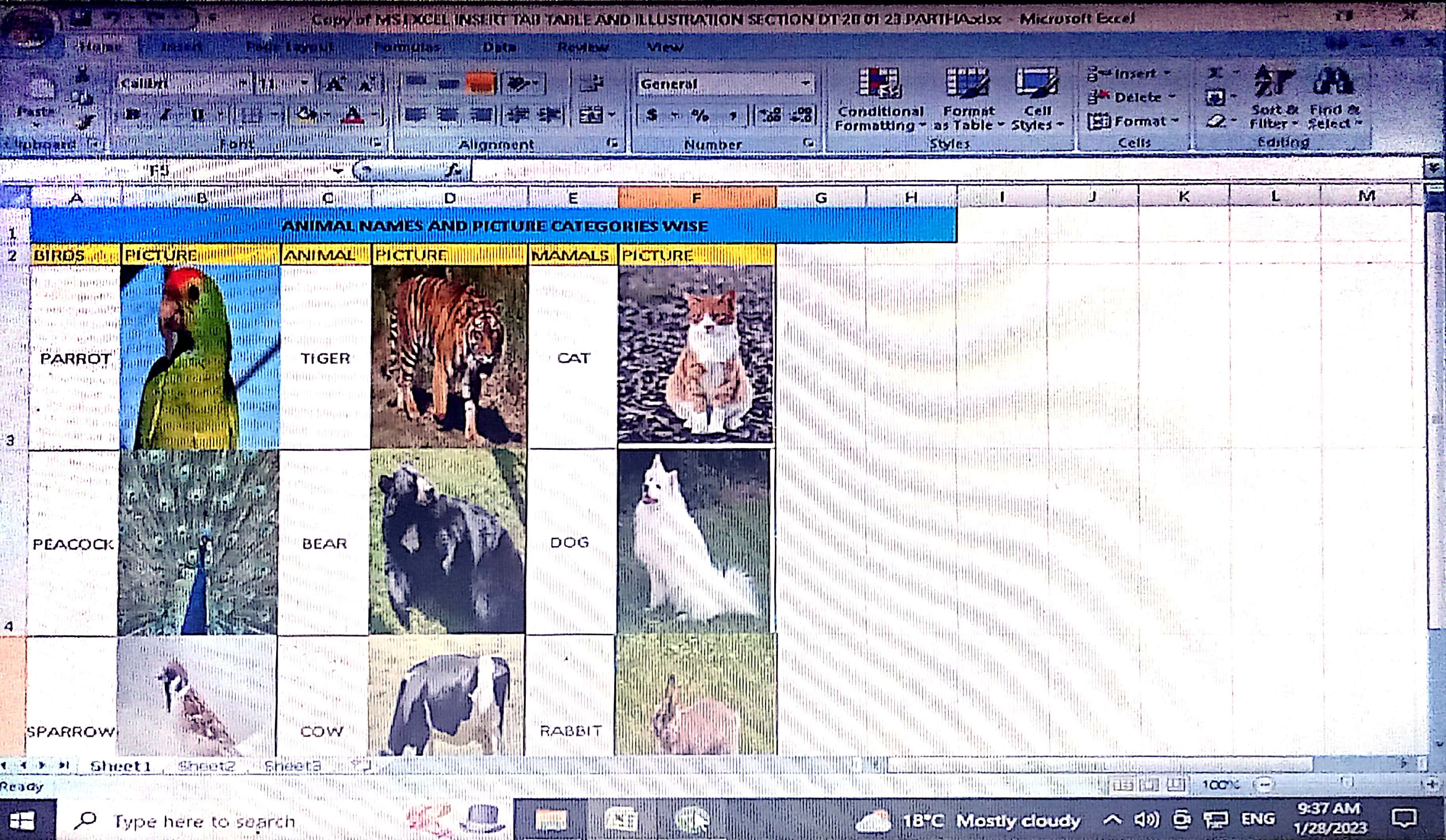Image resolution: width=1446 pixels, height=840 pixels.
Task: Toggle Bold formatting
Action: point(133,115)
